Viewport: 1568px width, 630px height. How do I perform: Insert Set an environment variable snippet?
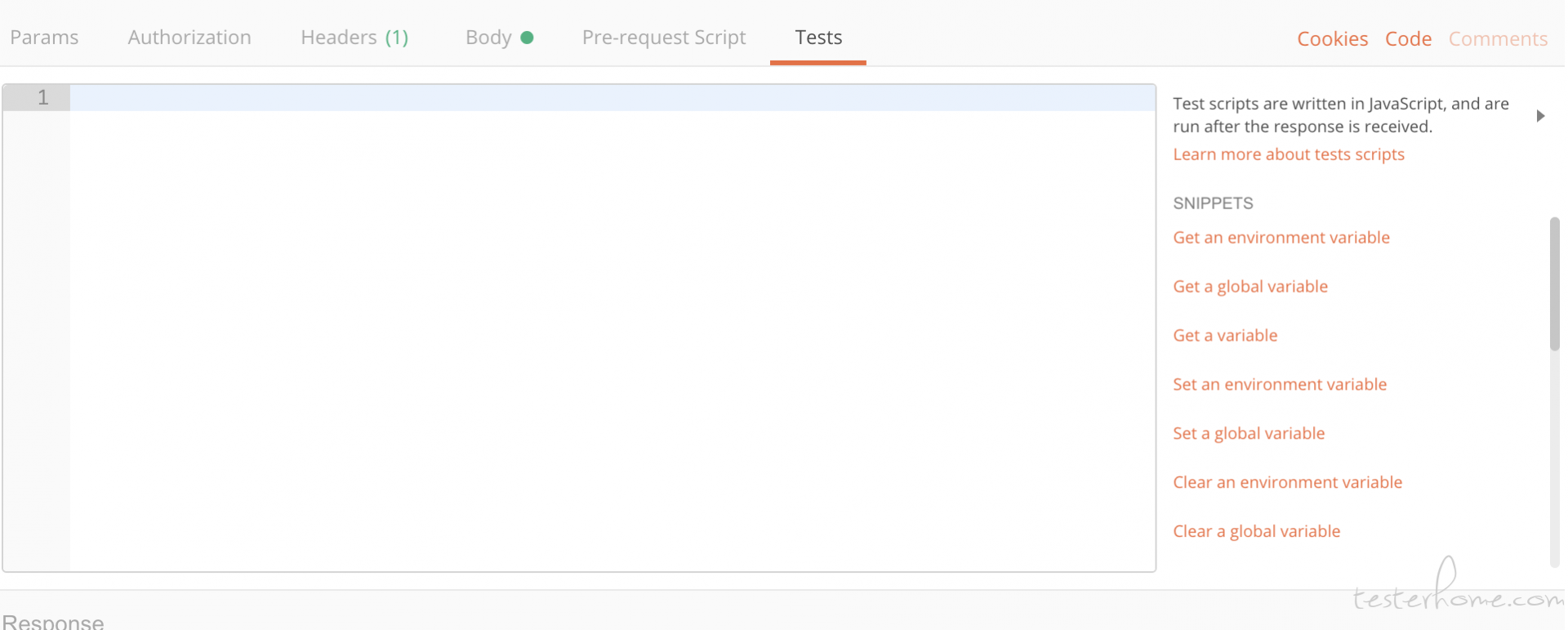pyautogui.click(x=1280, y=385)
